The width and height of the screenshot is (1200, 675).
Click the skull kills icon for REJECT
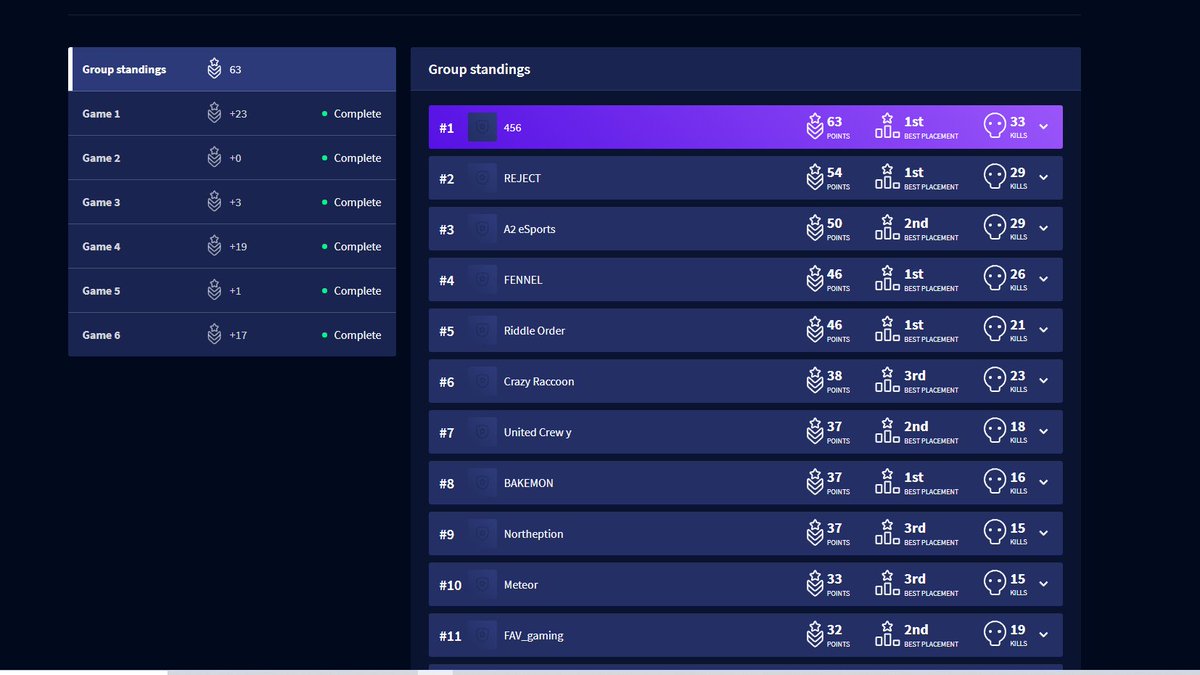[x=994, y=178]
